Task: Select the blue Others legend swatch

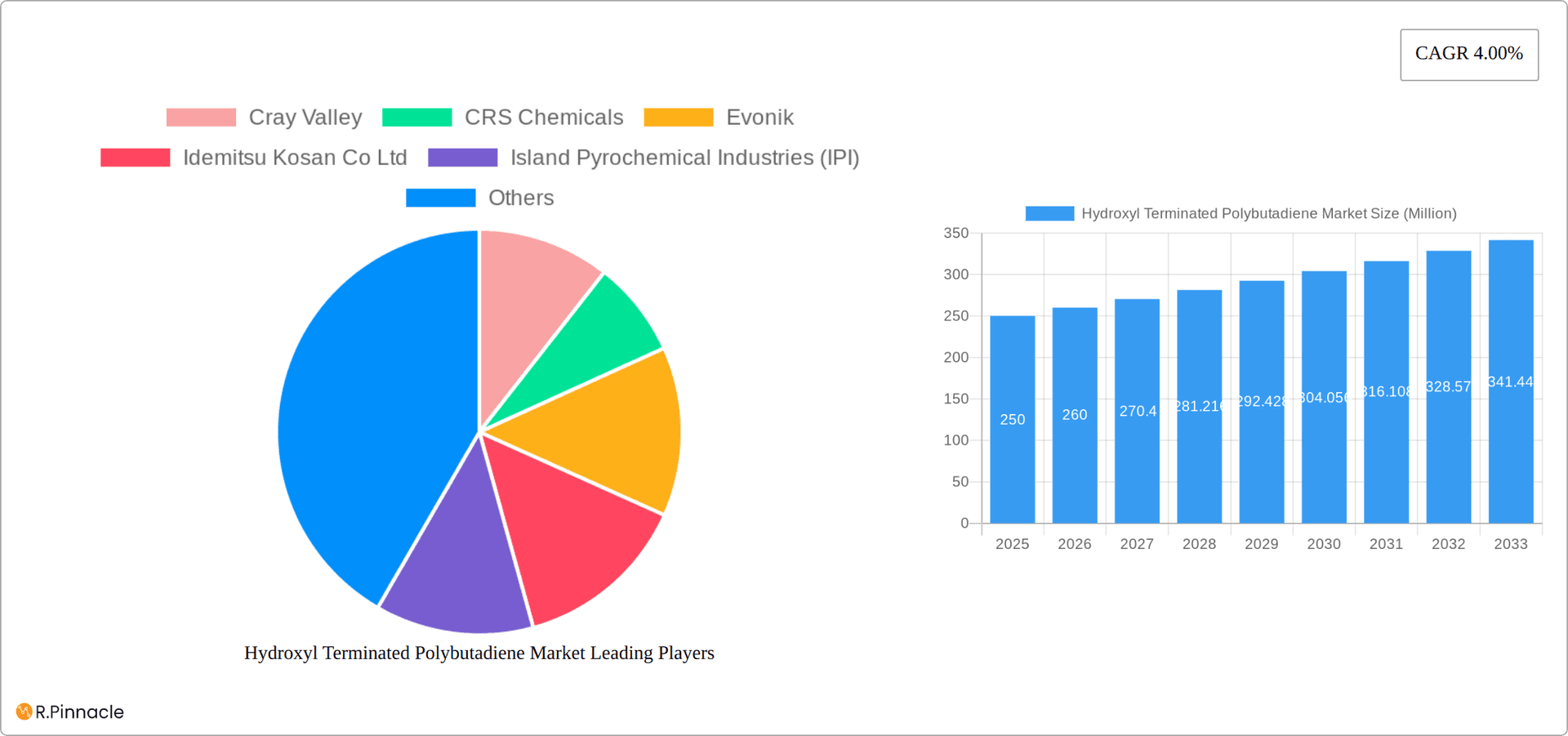Action: pos(440,197)
